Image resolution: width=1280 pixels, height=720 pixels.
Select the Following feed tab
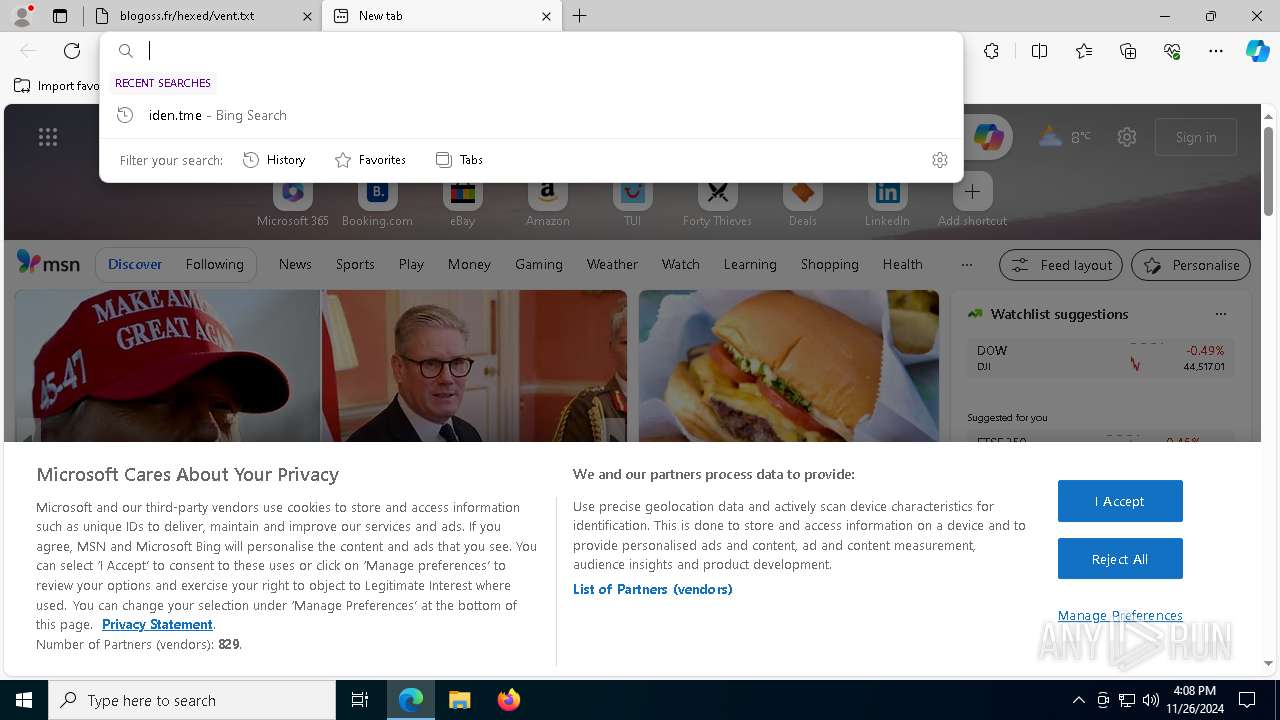click(x=214, y=264)
